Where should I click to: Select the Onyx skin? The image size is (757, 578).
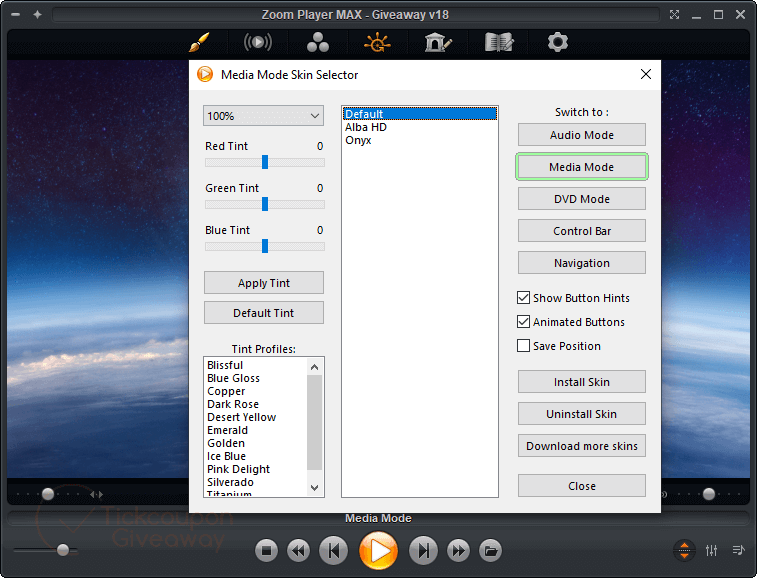click(x=420, y=140)
